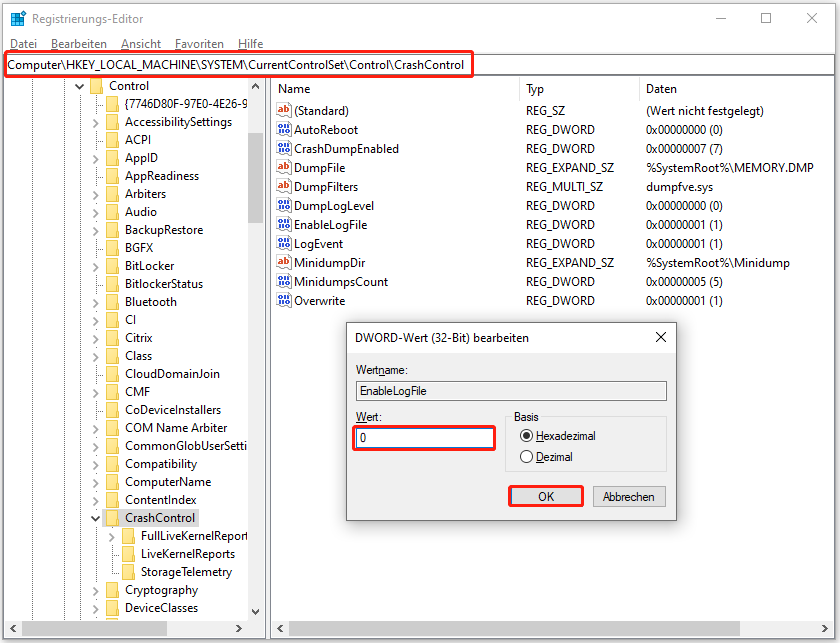The image size is (840, 643).
Task: Collapse the CrashControl tree node
Action: point(96,518)
